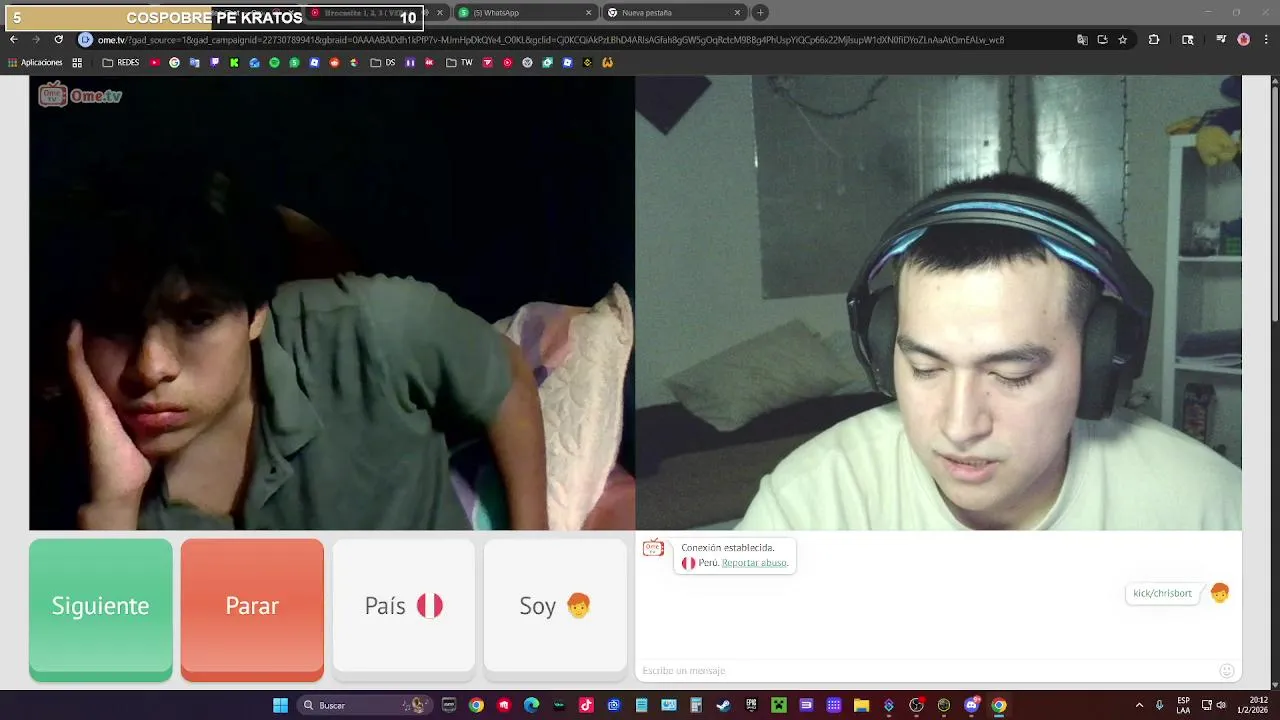Expand the REDES bookmarks folder
The width and height of the screenshot is (1280, 720).
point(121,62)
